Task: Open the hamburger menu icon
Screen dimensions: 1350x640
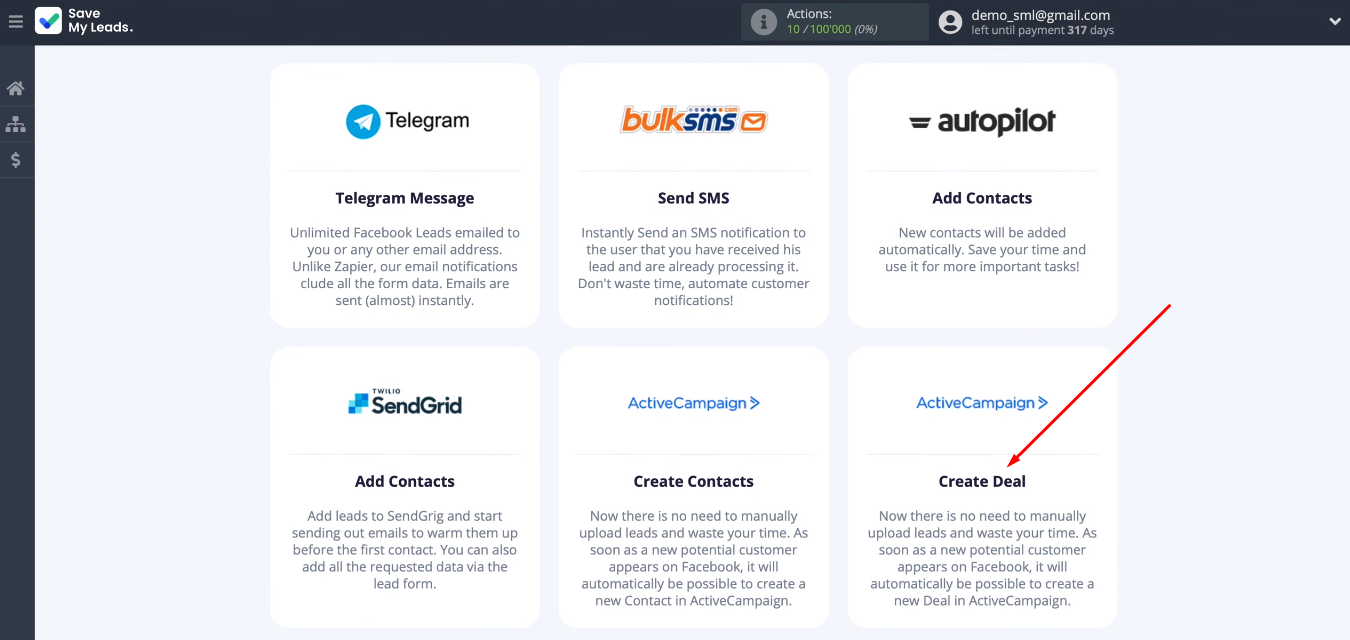Action: pos(15,21)
